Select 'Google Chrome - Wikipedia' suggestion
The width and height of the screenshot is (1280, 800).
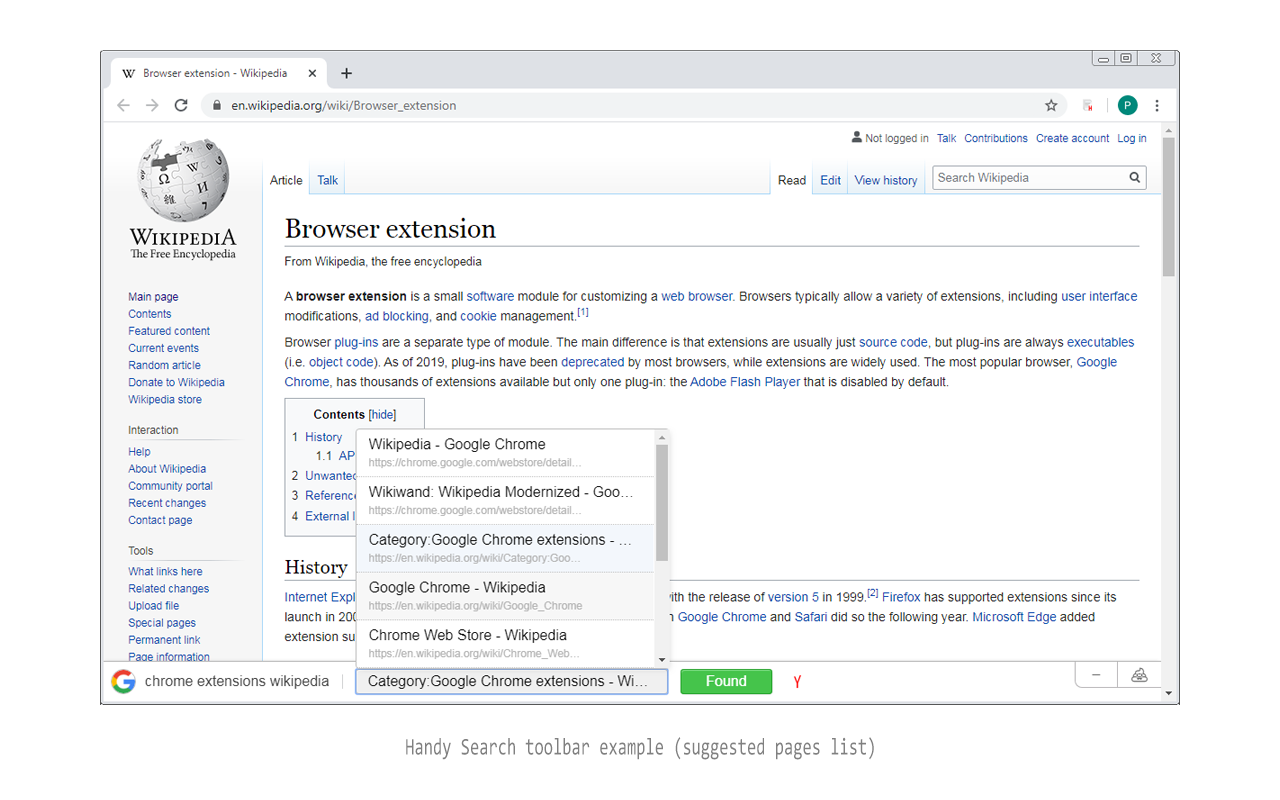tap(505, 595)
